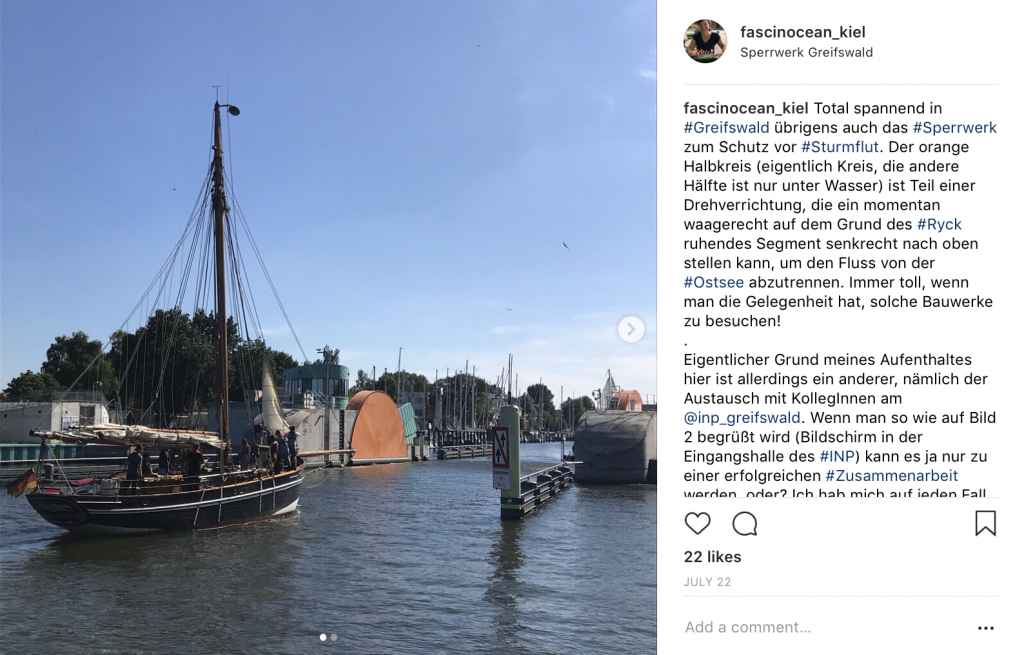The width and height of the screenshot is (1024, 655).
Task: Open the #Zusammenarbeit hashtag
Action: tap(891, 475)
